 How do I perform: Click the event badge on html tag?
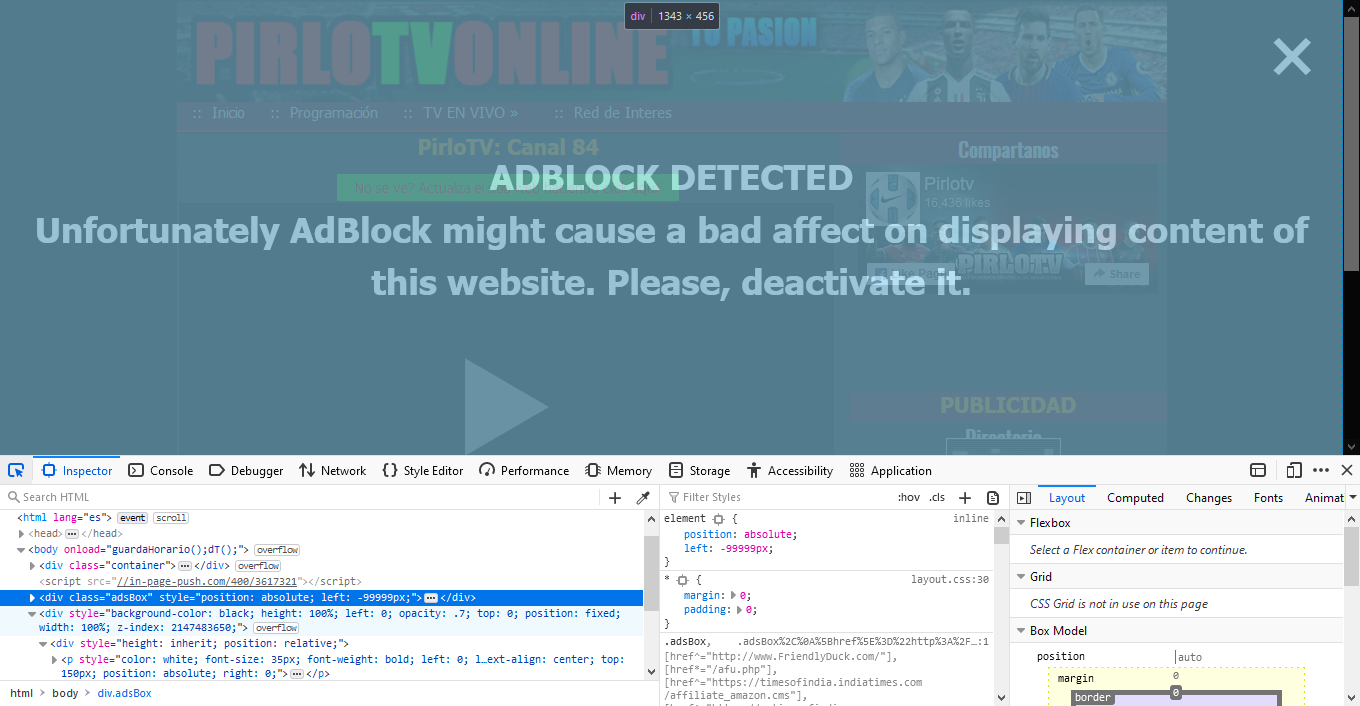(132, 518)
